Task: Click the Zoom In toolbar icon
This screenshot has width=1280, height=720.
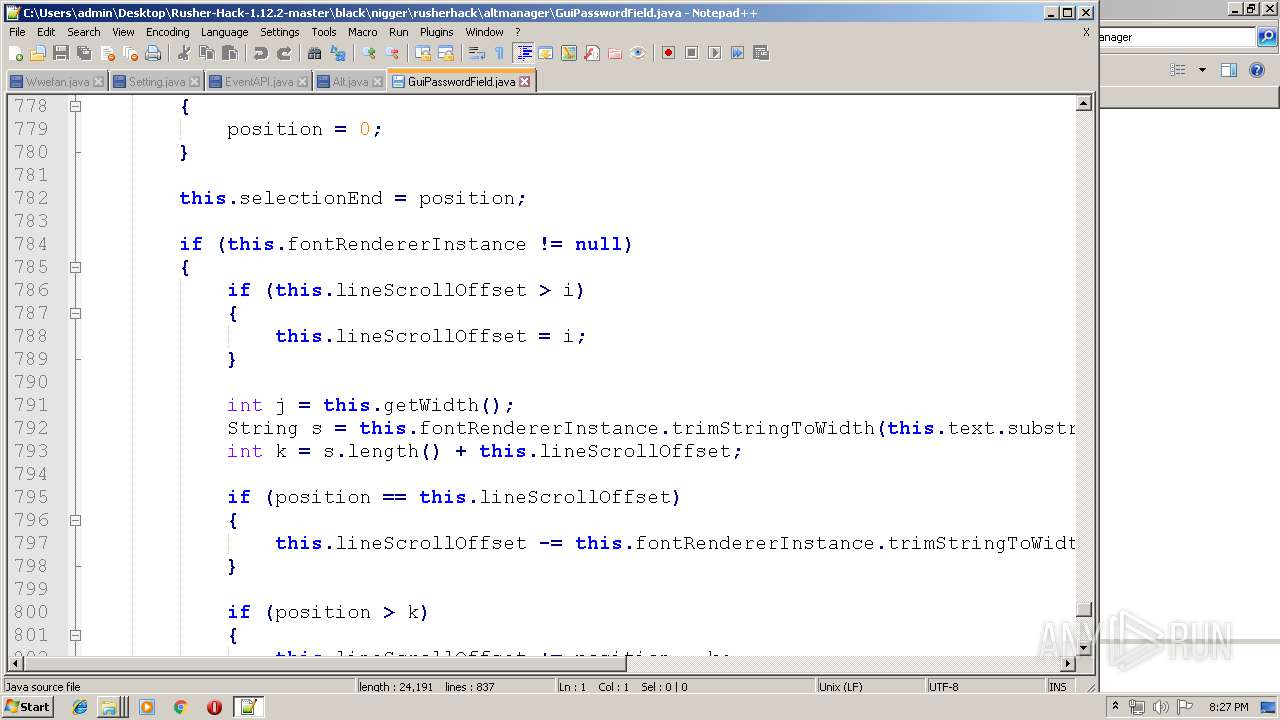Action: click(x=369, y=53)
